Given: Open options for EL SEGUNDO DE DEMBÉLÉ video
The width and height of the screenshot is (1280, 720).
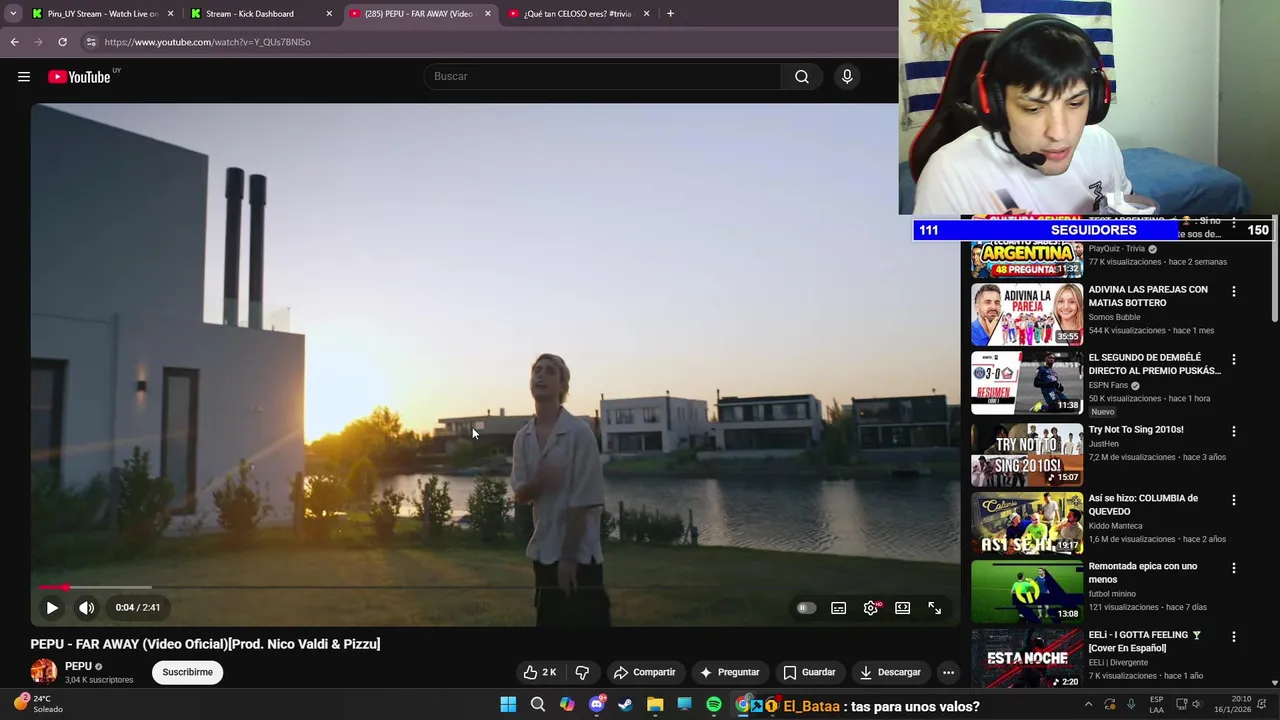Looking at the screenshot, I should click(1234, 360).
